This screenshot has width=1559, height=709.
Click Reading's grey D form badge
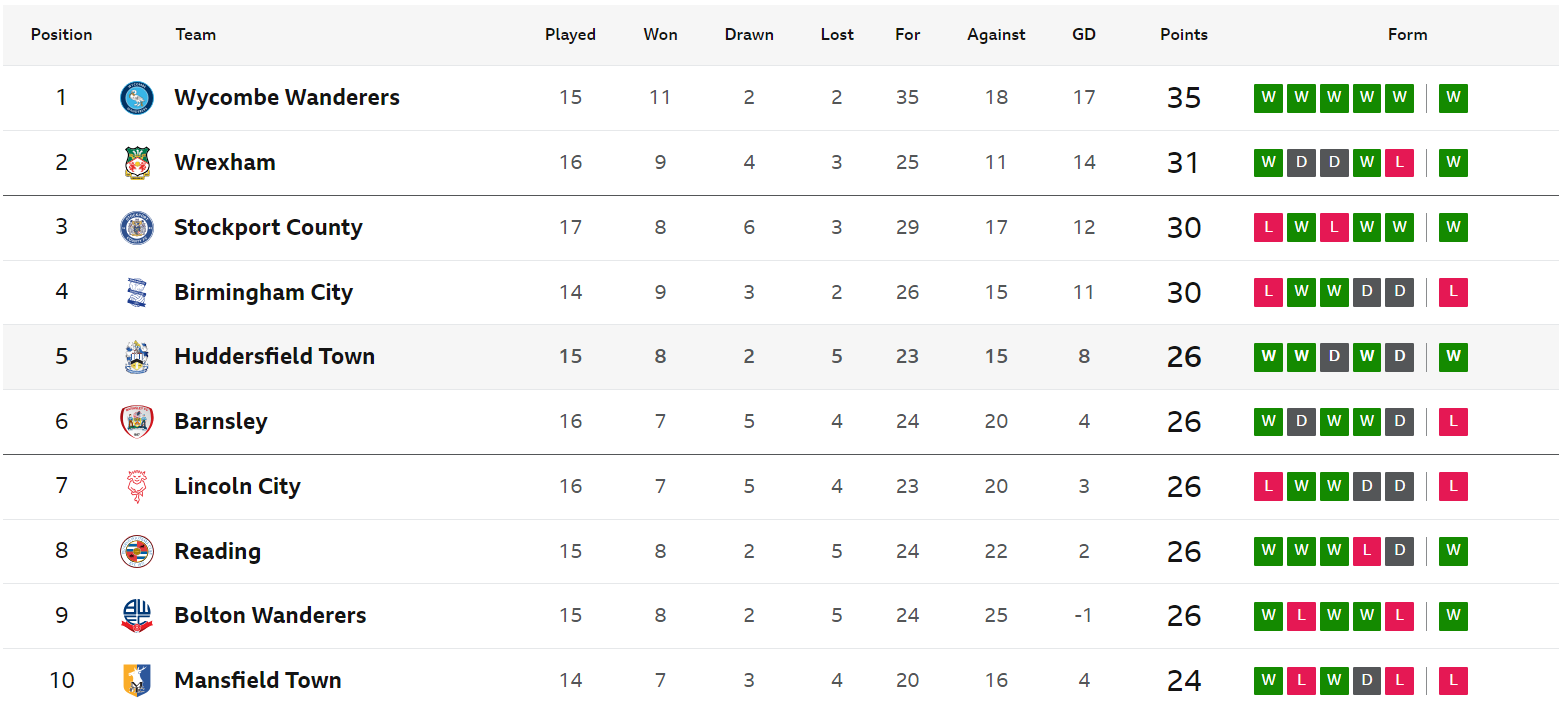(x=1400, y=551)
